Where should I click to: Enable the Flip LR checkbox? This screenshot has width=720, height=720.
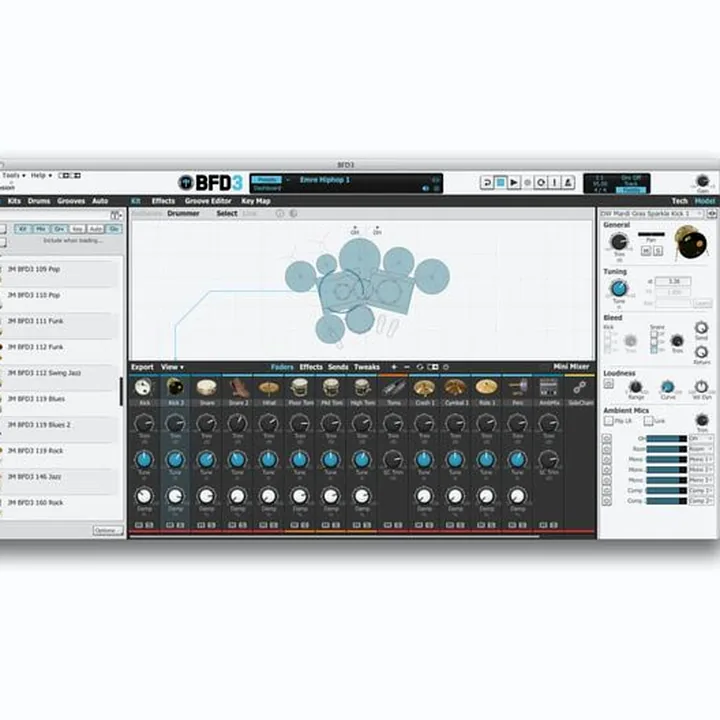pos(609,421)
